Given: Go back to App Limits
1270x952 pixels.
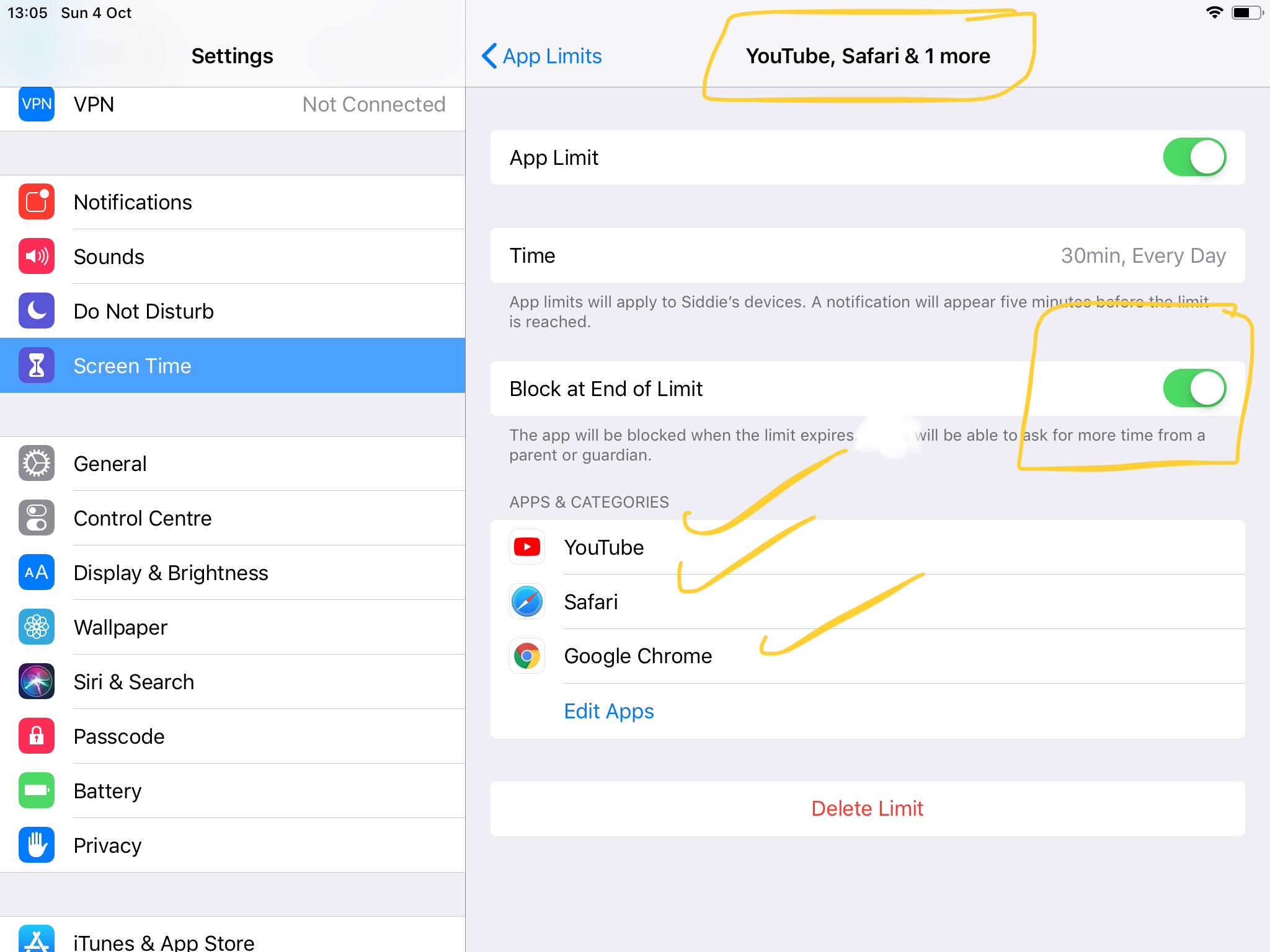Looking at the screenshot, I should tap(541, 56).
